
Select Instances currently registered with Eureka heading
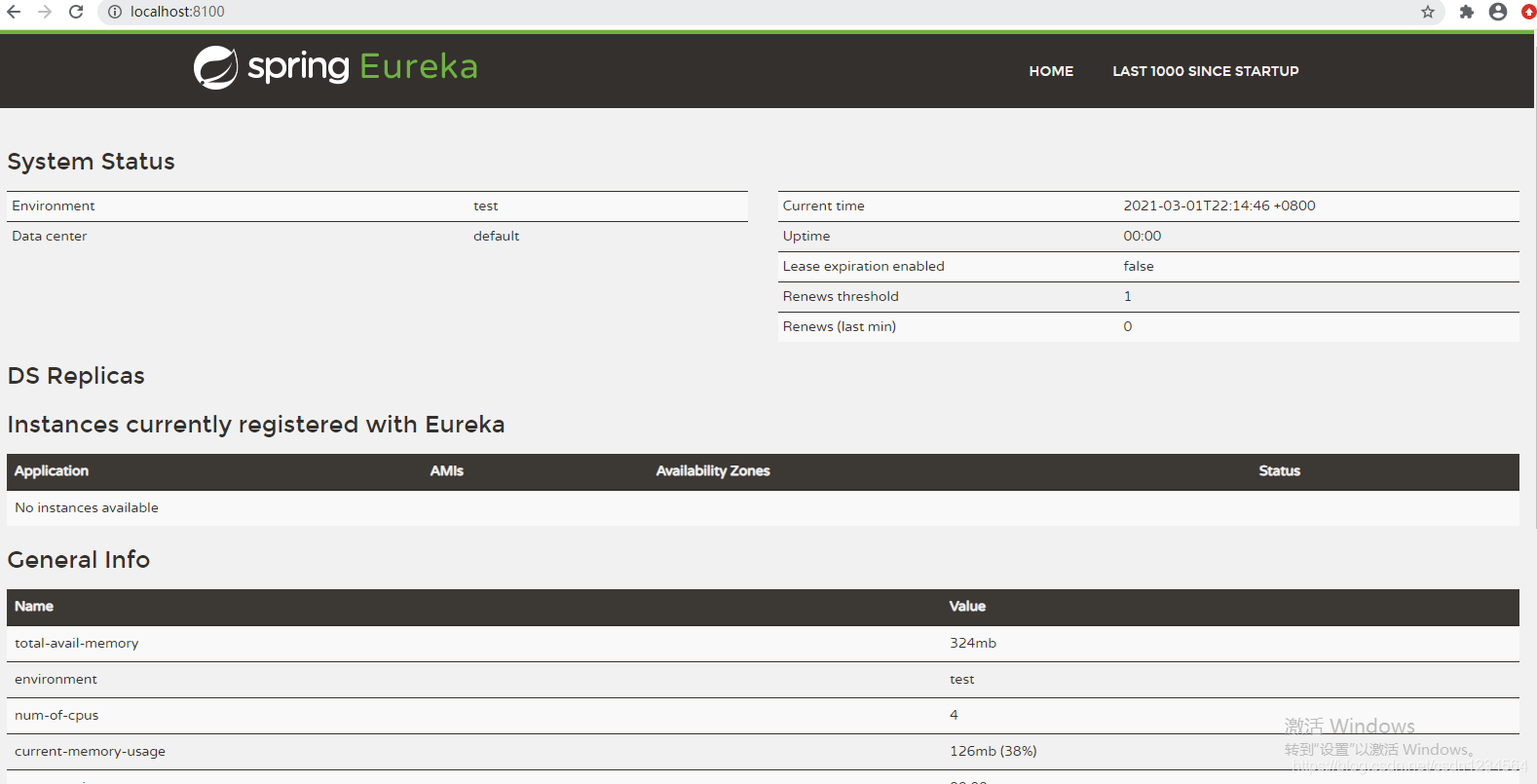point(256,425)
